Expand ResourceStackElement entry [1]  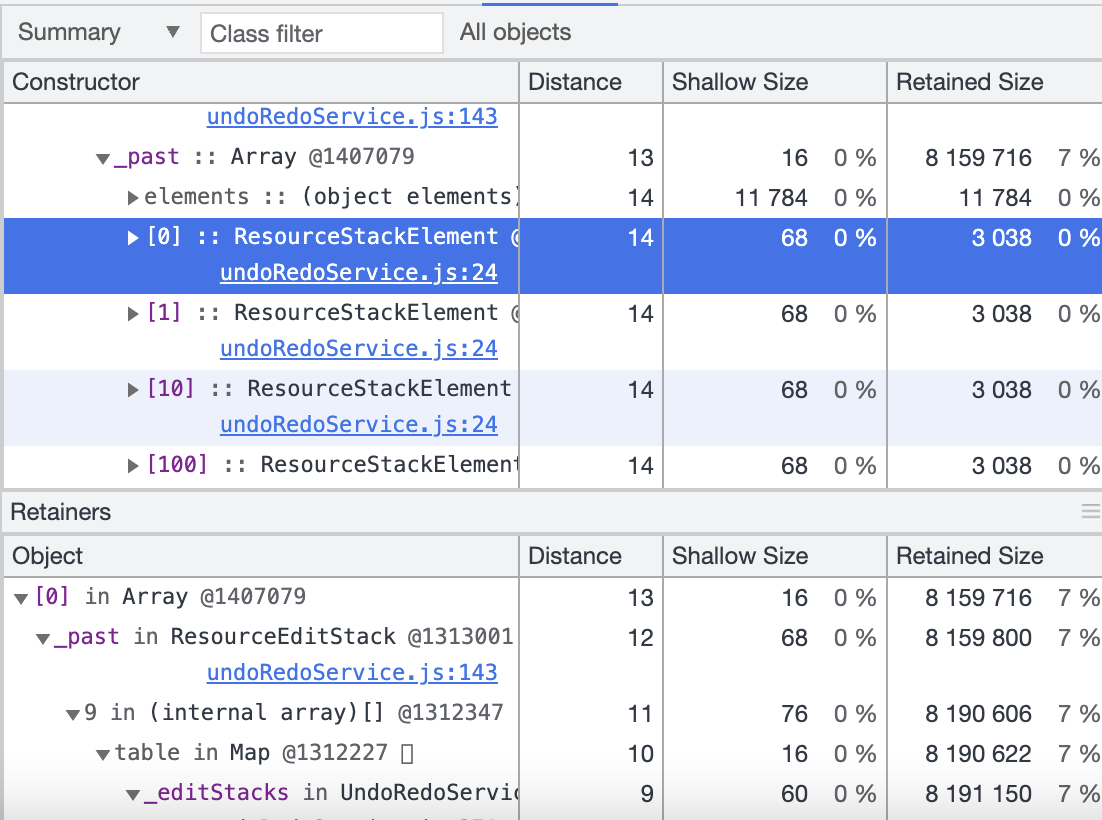point(131,314)
